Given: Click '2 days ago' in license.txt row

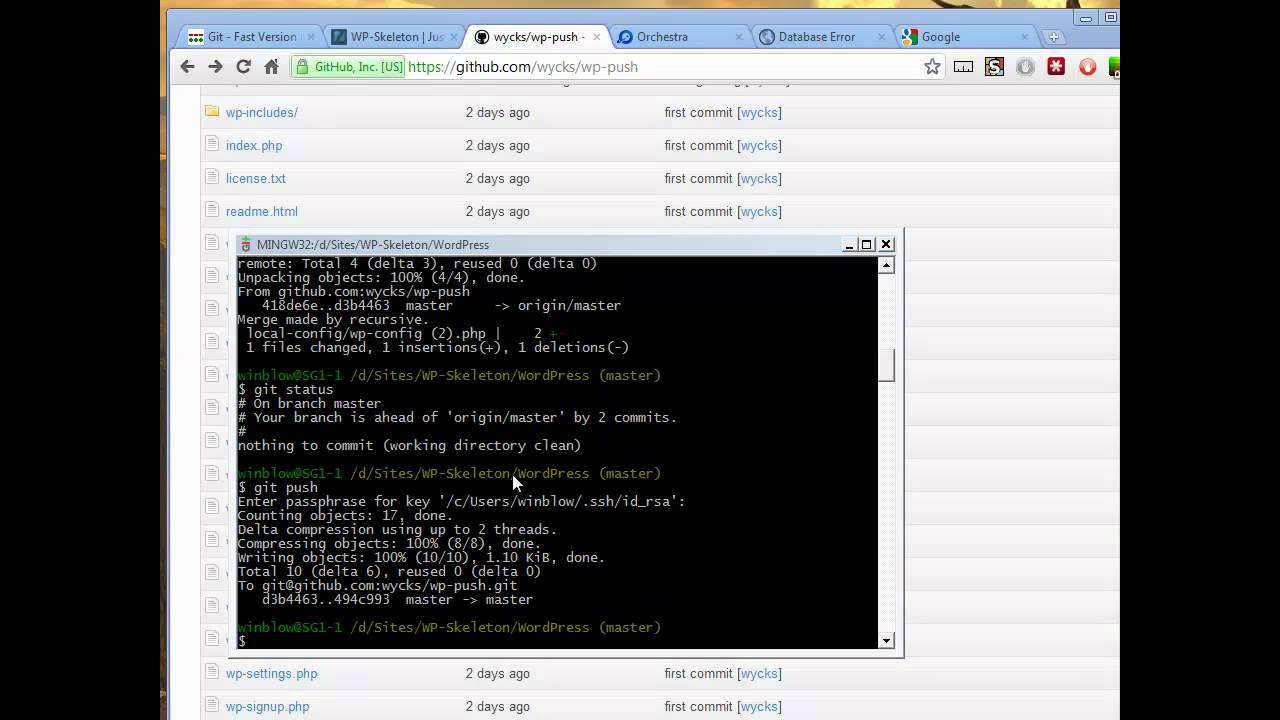Looking at the screenshot, I should point(498,178).
